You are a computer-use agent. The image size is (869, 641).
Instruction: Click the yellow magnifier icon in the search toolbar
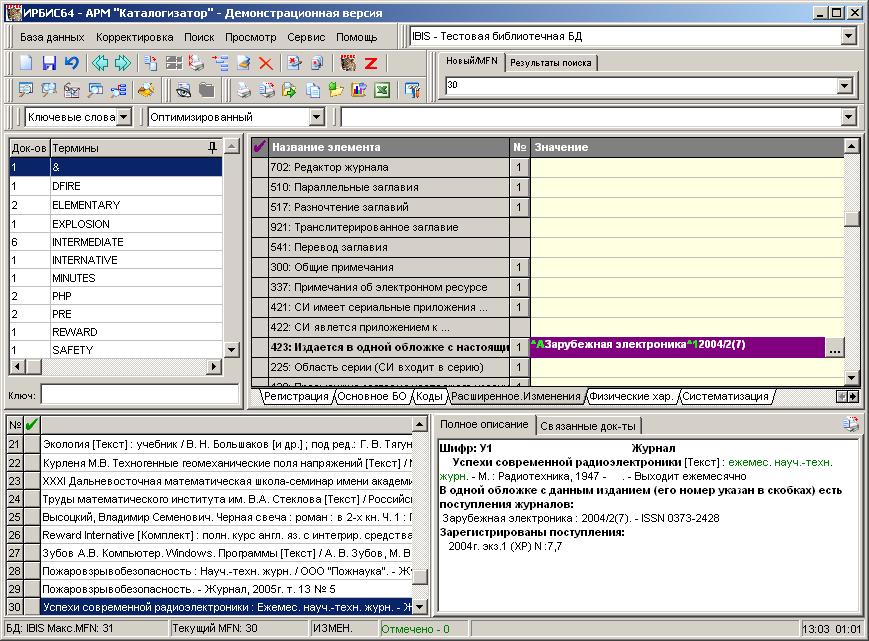(x=146, y=90)
